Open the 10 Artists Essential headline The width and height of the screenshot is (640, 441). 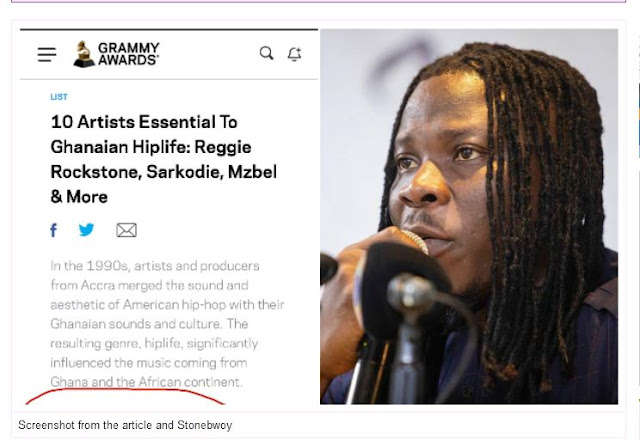[x=164, y=159]
